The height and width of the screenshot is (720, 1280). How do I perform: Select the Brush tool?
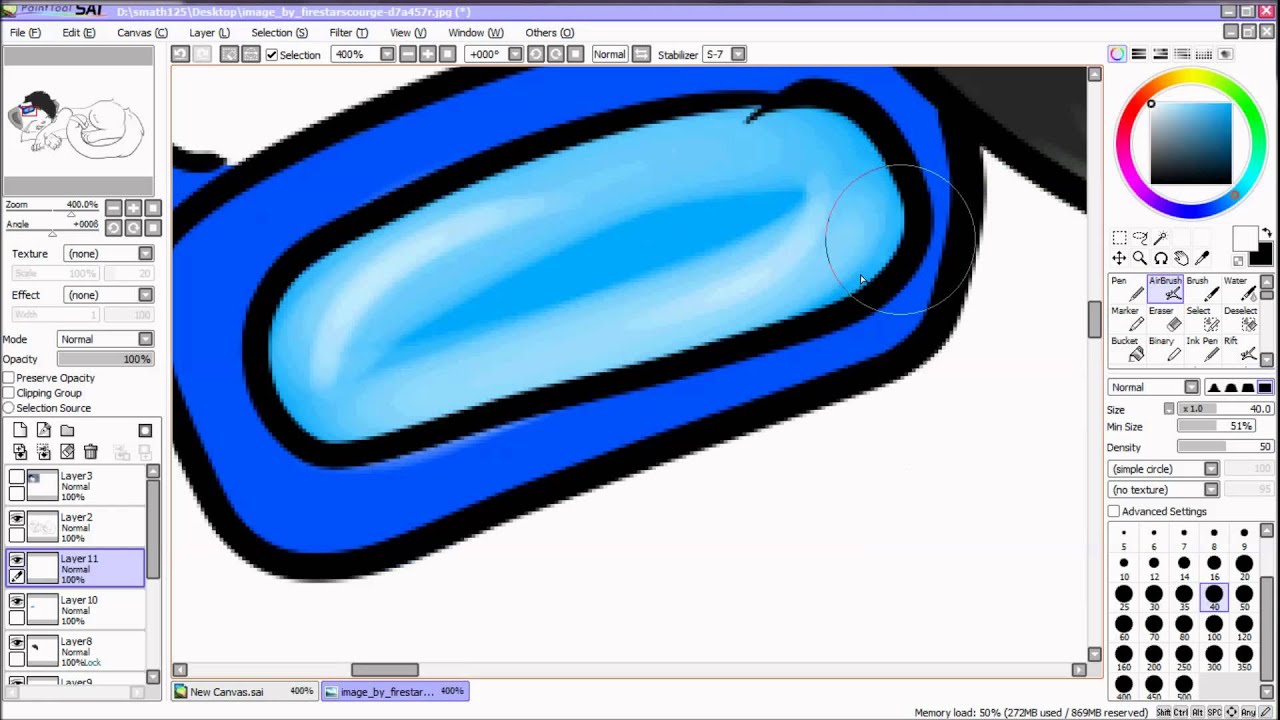point(1203,288)
